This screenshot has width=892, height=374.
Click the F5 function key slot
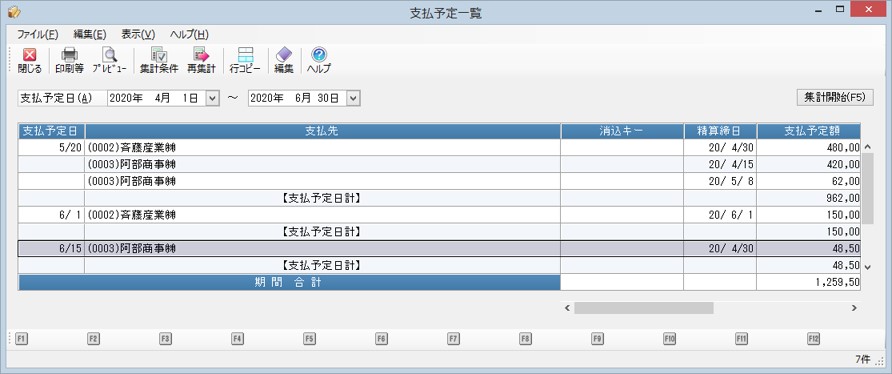click(309, 338)
